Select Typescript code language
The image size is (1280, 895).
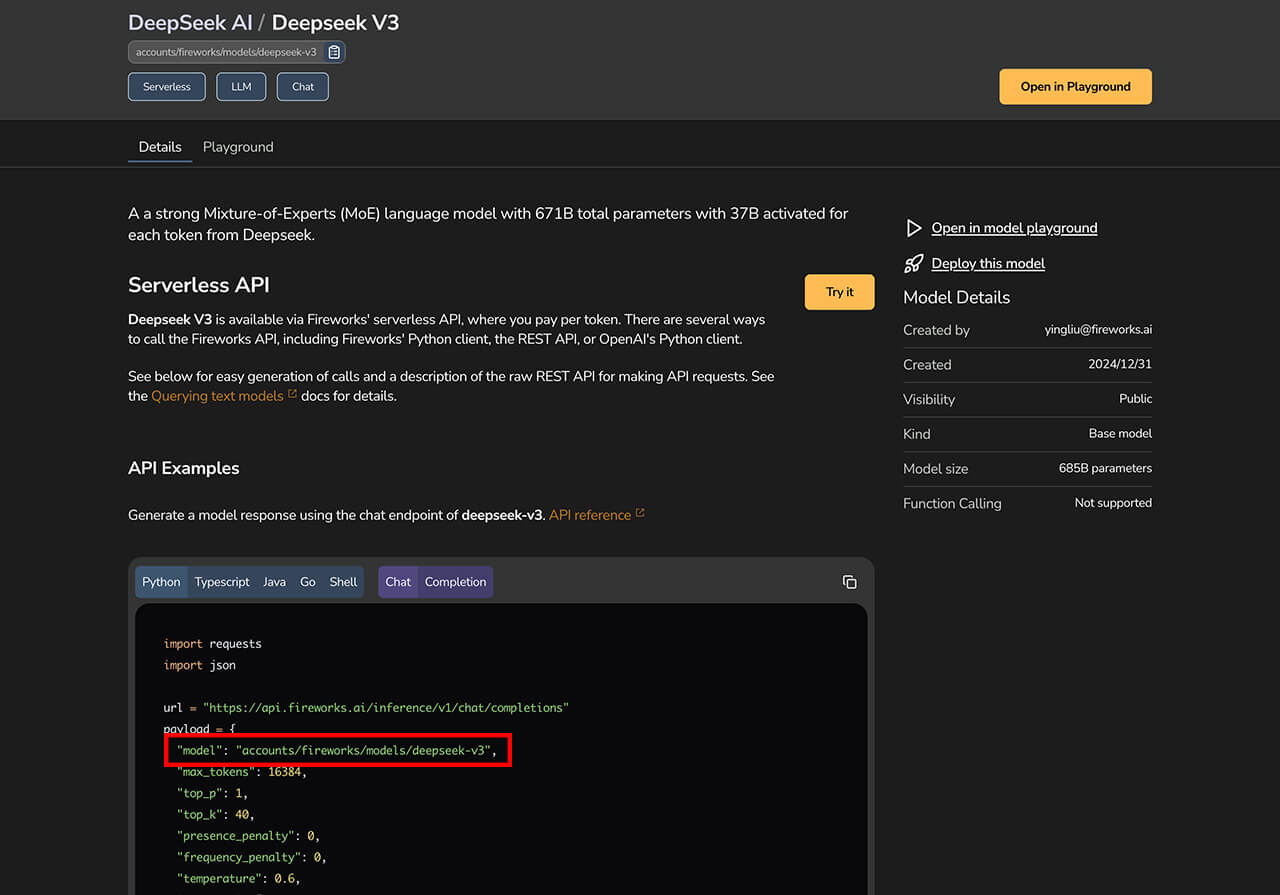(222, 582)
